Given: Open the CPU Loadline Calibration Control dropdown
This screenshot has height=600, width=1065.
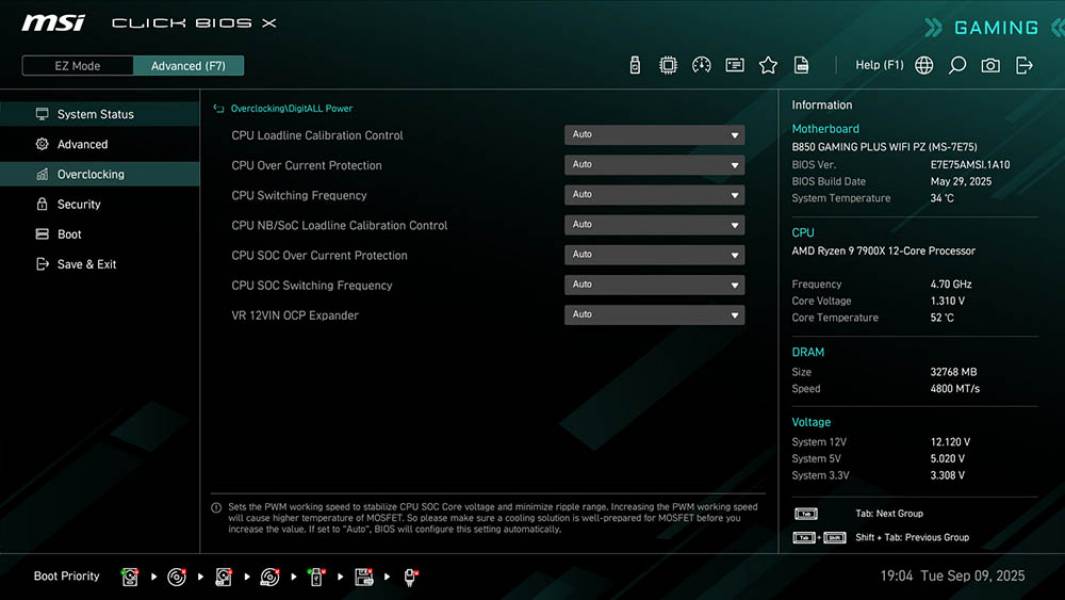Looking at the screenshot, I should 655,134.
